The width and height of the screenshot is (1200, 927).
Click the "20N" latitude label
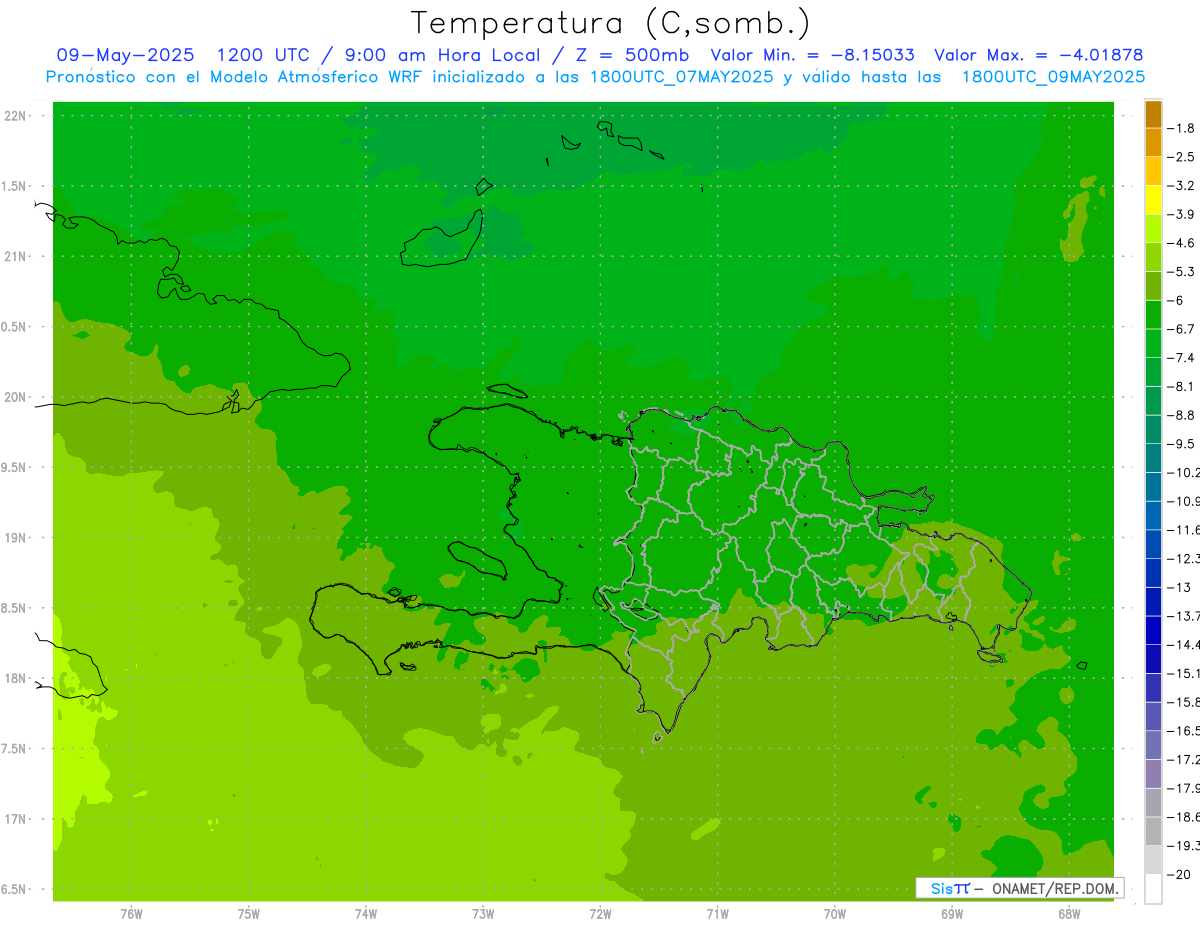pos(15,397)
